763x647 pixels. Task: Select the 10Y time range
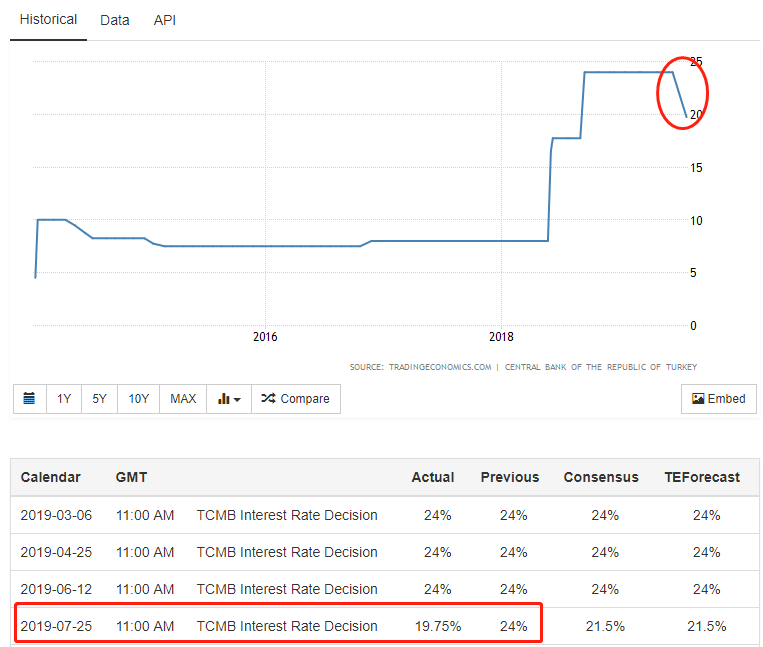tap(138, 399)
